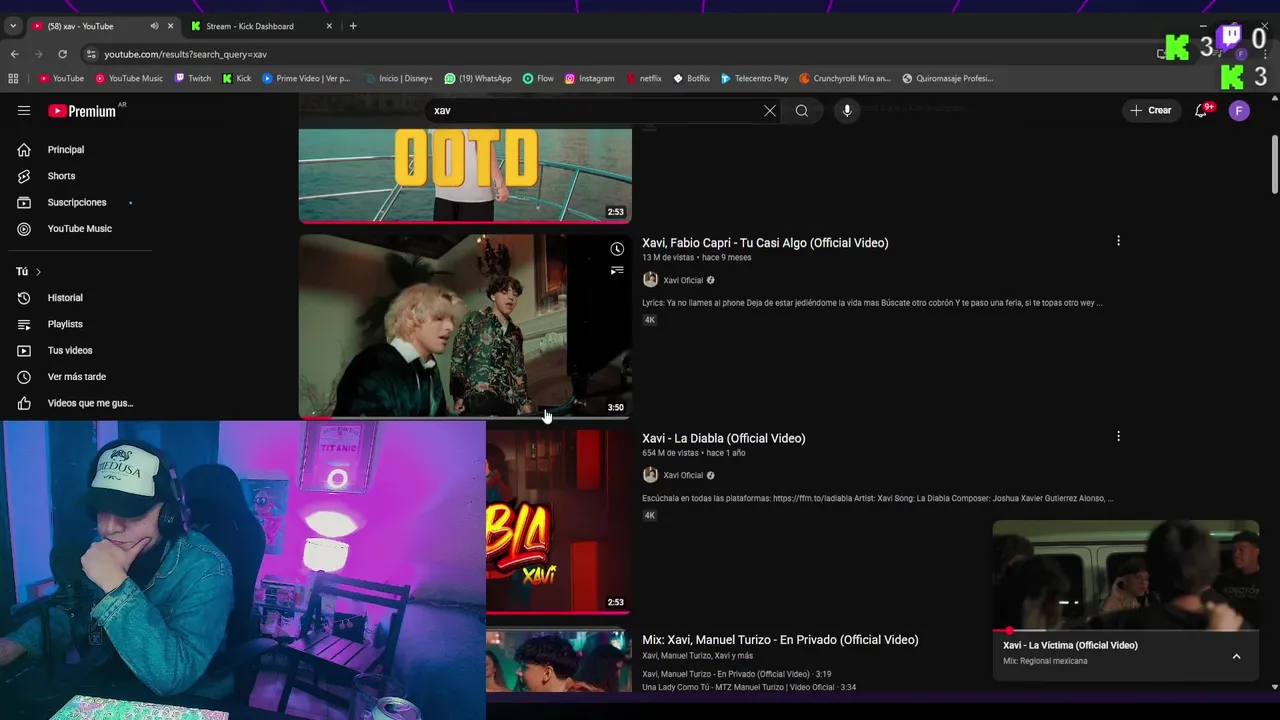
Task: View site information icon in address bar
Action: coord(91,54)
